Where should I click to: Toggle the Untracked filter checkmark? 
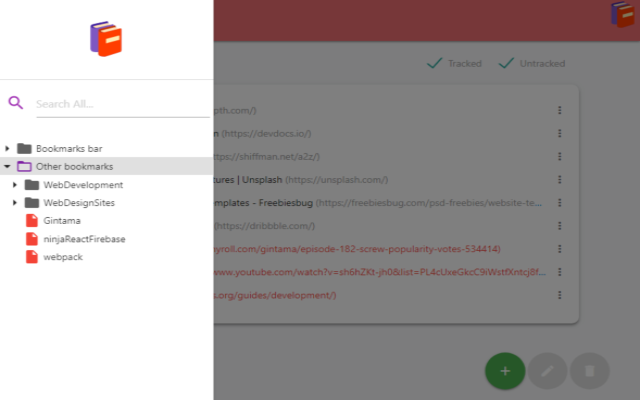click(506, 63)
